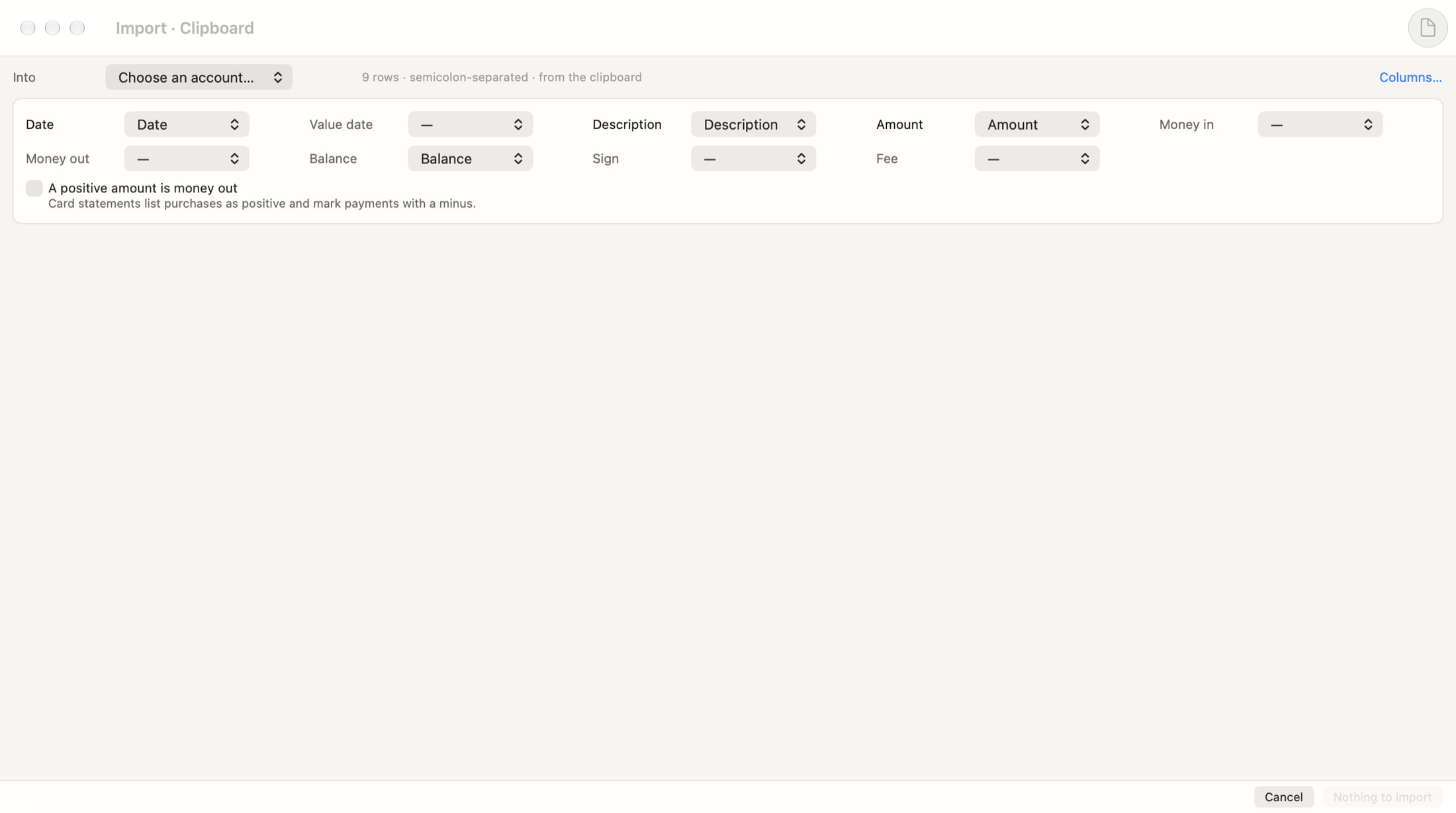Click the '9 rows · semicolon-separated' info text
Viewport: 1456px width, 813px height.
(502, 77)
